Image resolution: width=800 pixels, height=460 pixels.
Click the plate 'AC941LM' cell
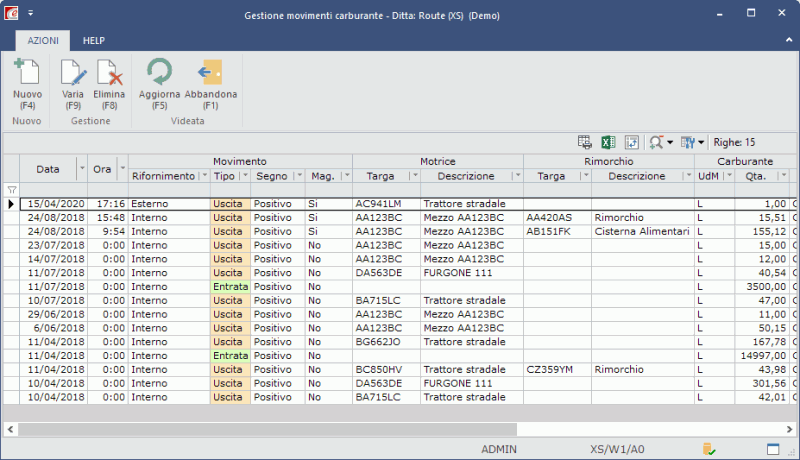pyautogui.click(x=386, y=203)
